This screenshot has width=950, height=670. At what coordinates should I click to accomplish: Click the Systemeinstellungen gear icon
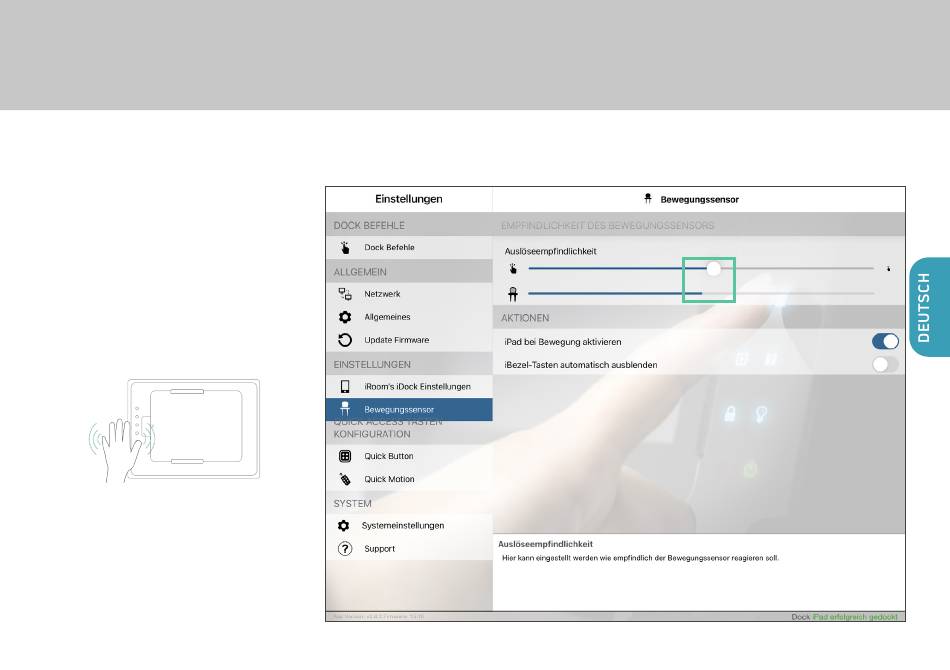click(x=344, y=525)
